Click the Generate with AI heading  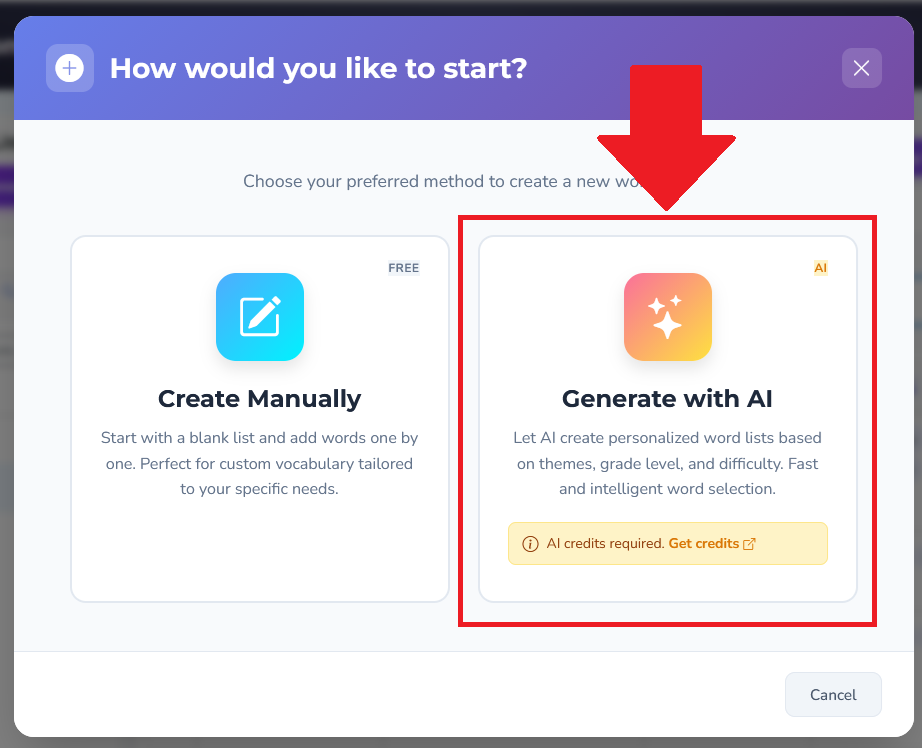(x=667, y=398)
